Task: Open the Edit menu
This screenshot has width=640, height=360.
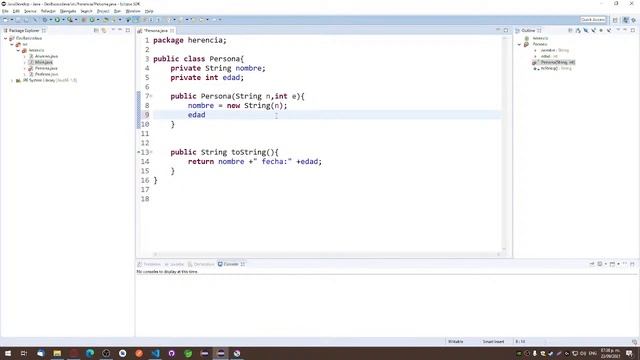Action: click(16, 11)
